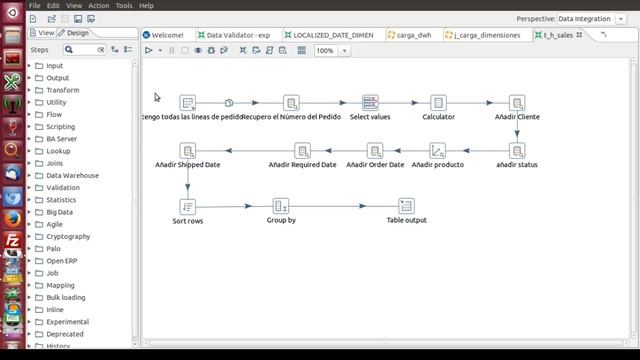Select the añadir status step icon
Image resolution: width=640 pixels, height=360 pixels.
click(x=517, y=151)
